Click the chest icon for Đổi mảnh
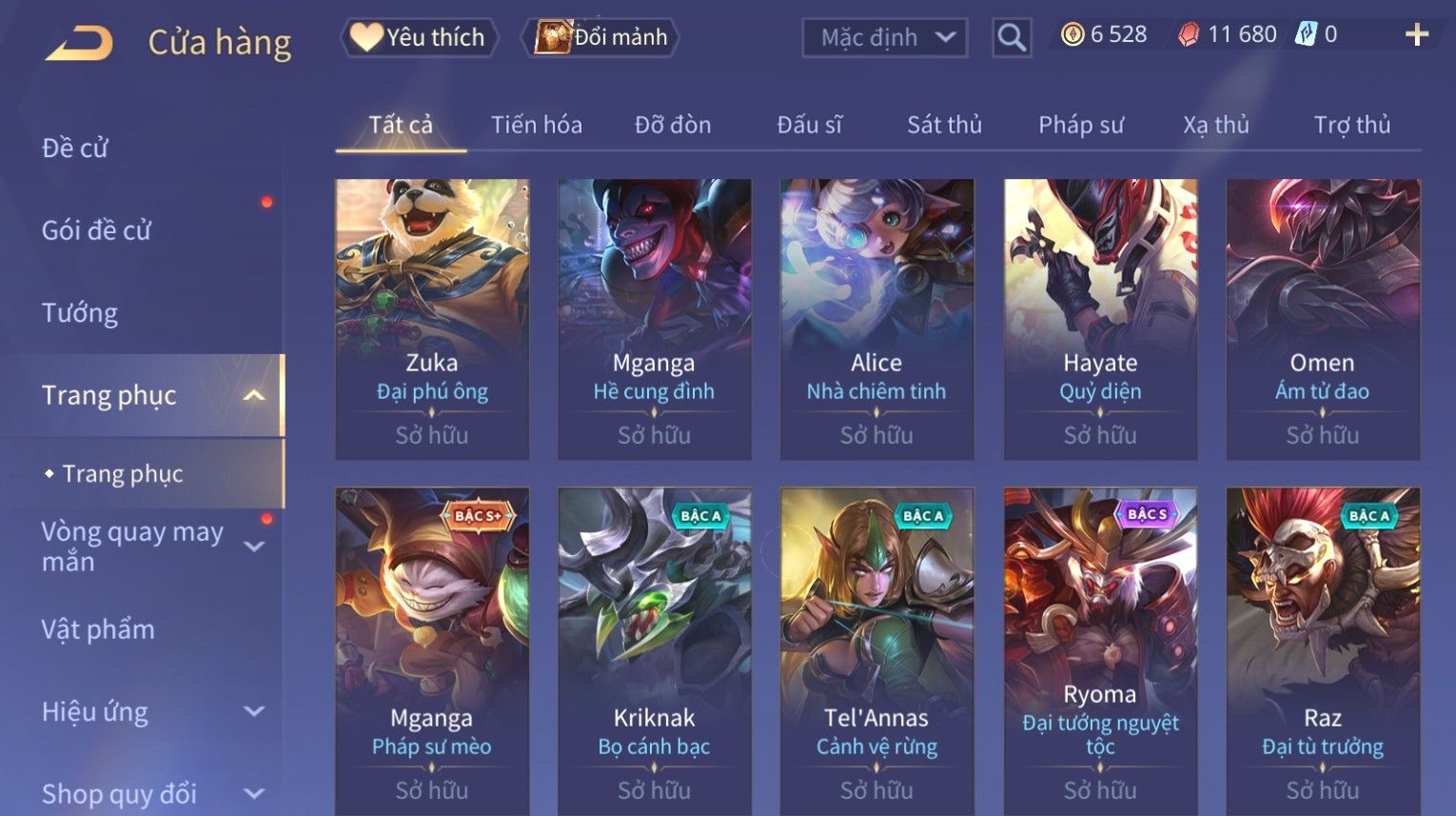The width and height of the screenshot is (1456, 816). click(x=552, y=37)
